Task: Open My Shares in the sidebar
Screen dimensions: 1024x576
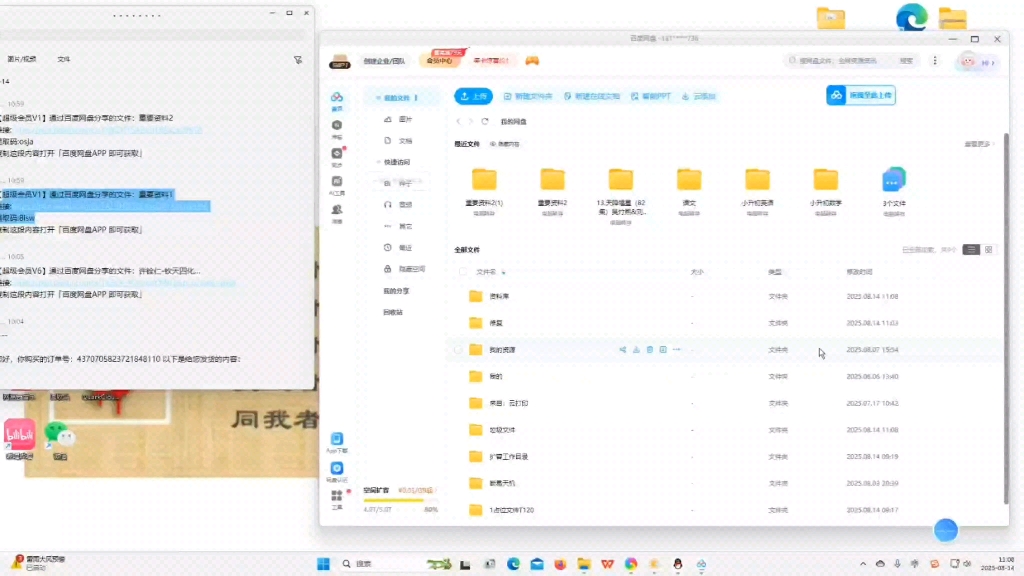Action: [396, 291]
